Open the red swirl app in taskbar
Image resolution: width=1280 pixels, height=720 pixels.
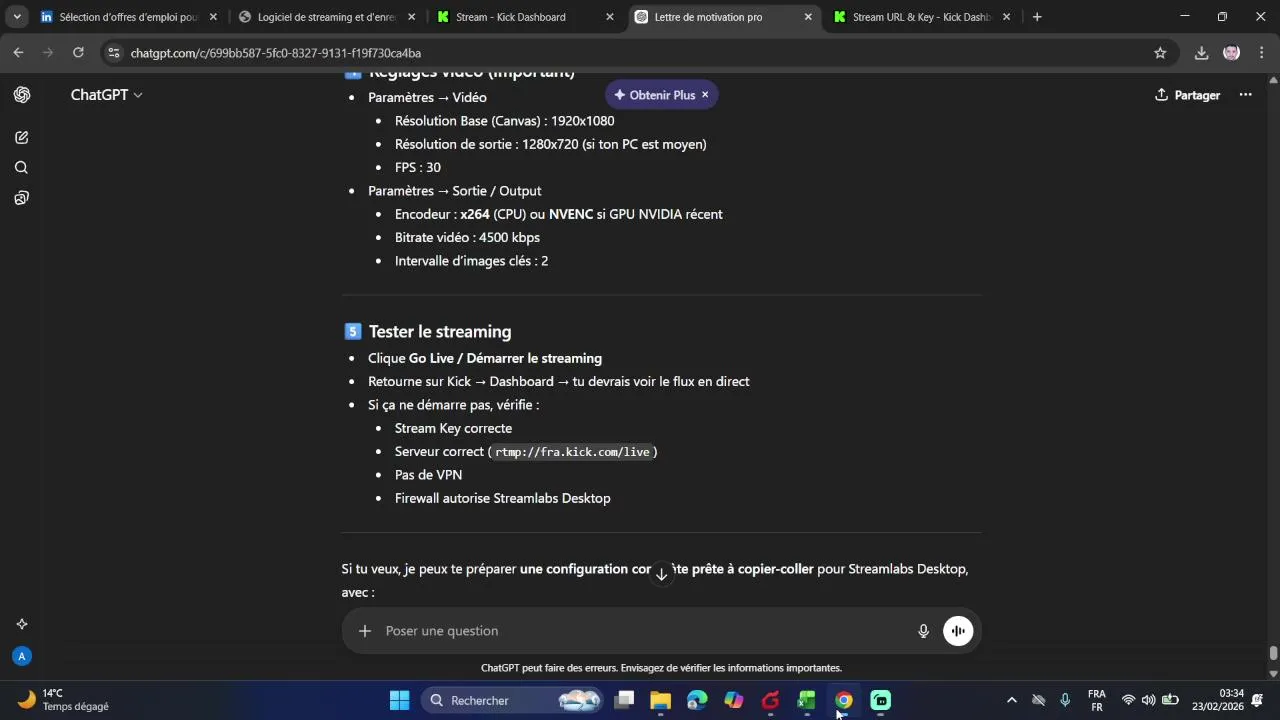770,701
